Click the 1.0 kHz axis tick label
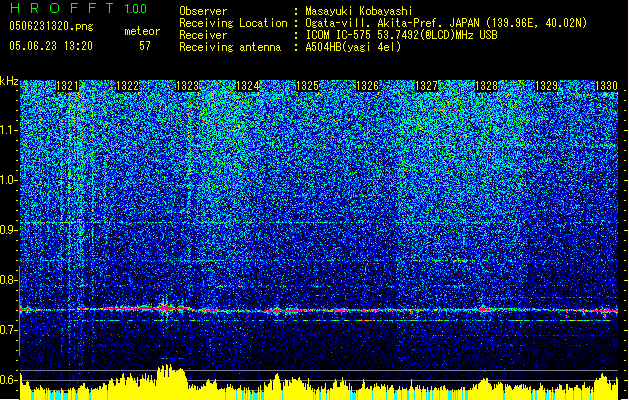 point(9,180)
